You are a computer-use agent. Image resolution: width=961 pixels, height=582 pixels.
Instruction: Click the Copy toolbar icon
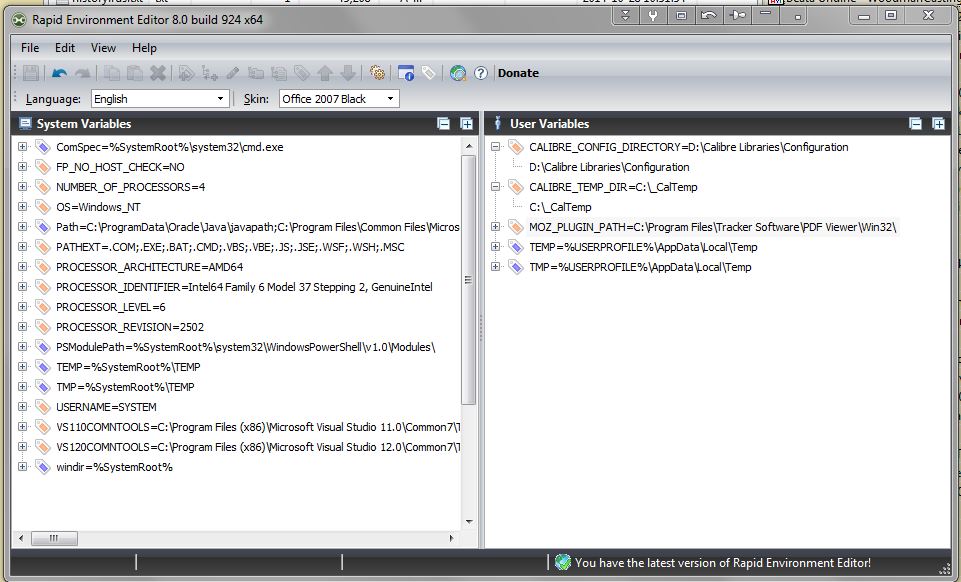112,73
